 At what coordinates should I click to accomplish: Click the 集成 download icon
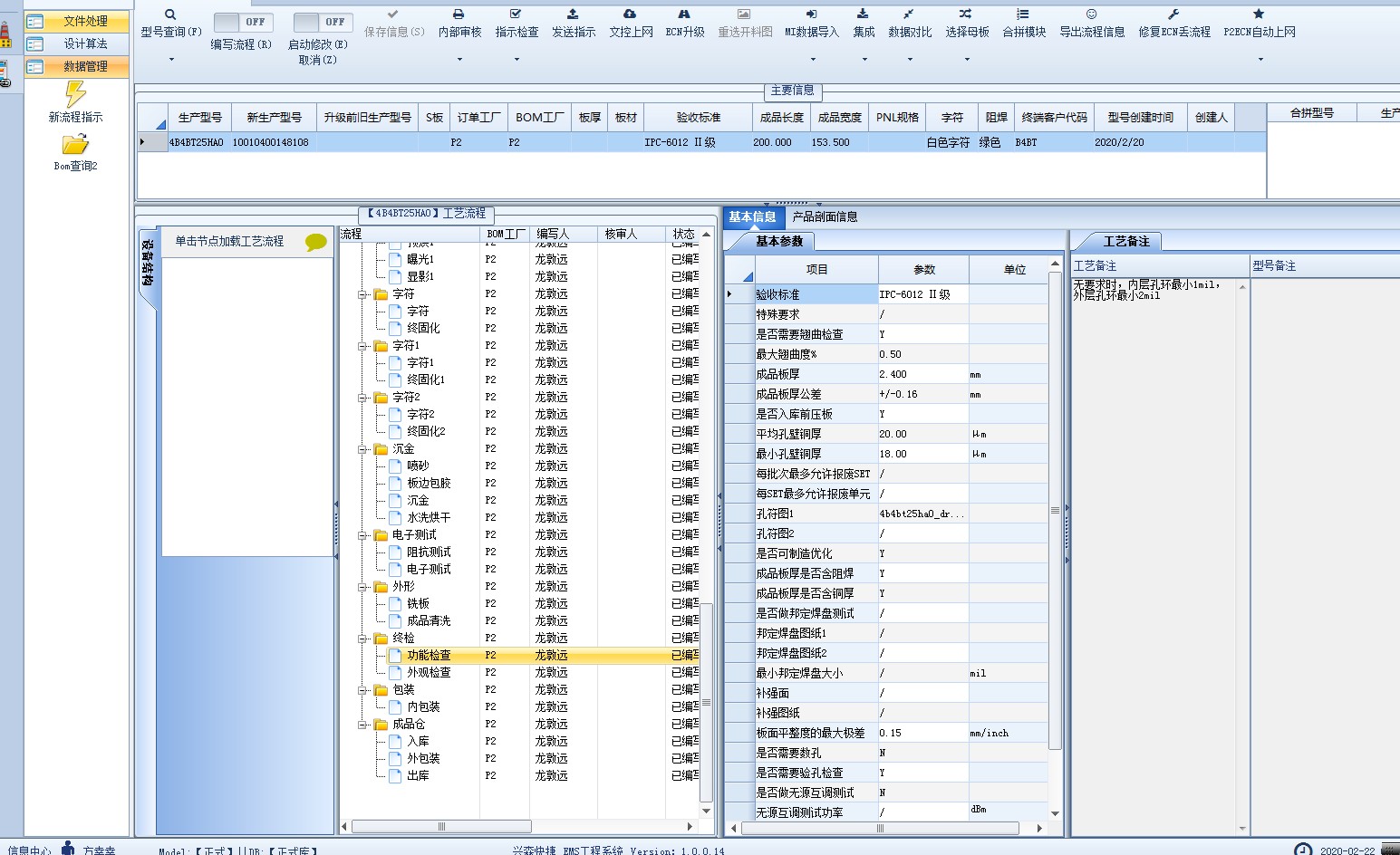pyautogui.click(x=863, y=14)
